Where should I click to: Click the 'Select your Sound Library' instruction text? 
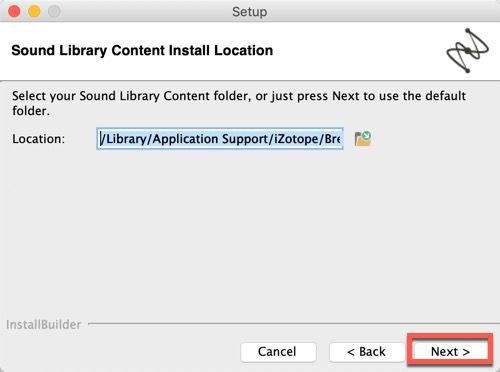click(239, 103)
